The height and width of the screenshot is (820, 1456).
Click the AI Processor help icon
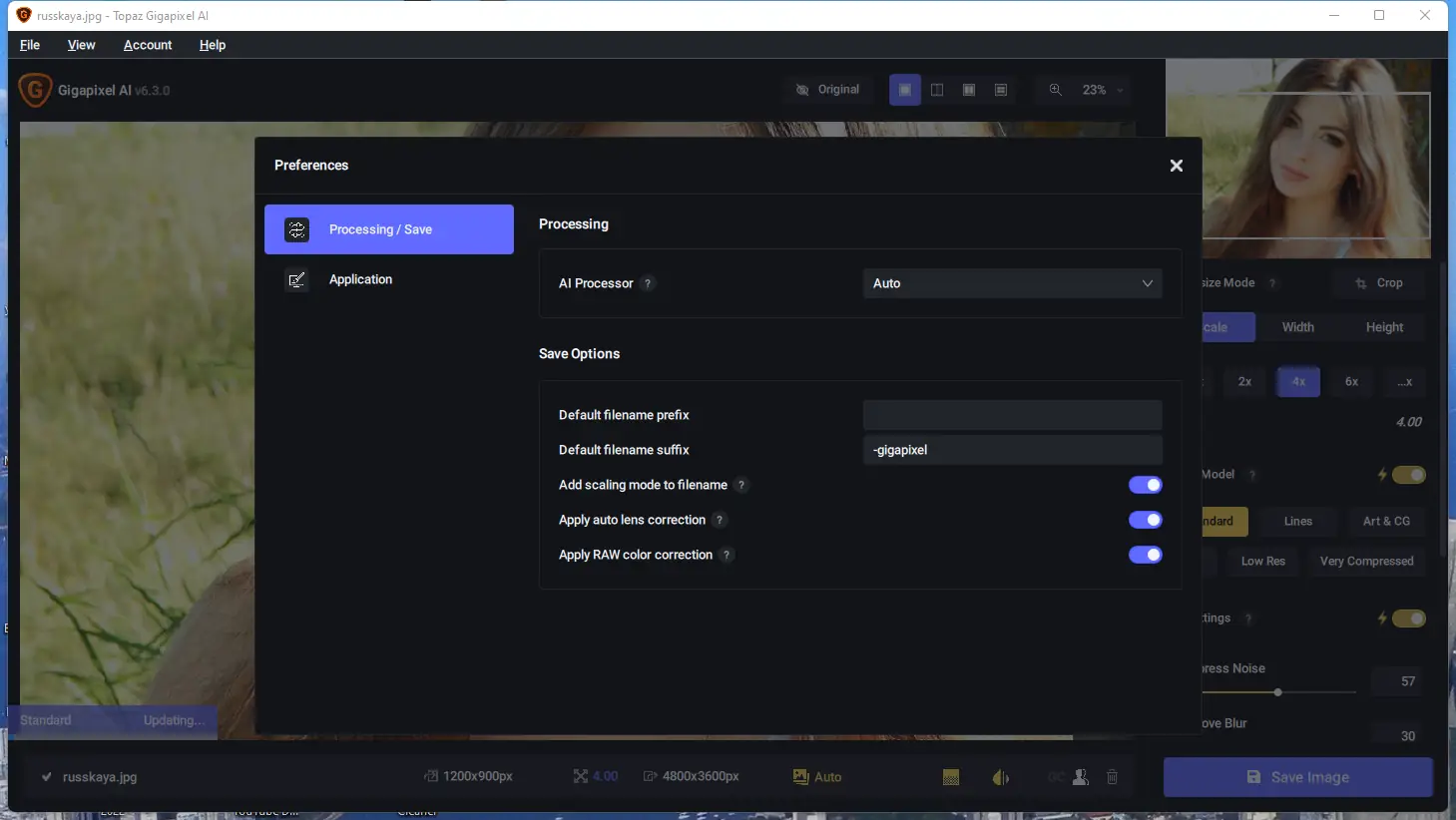point(648,283)
